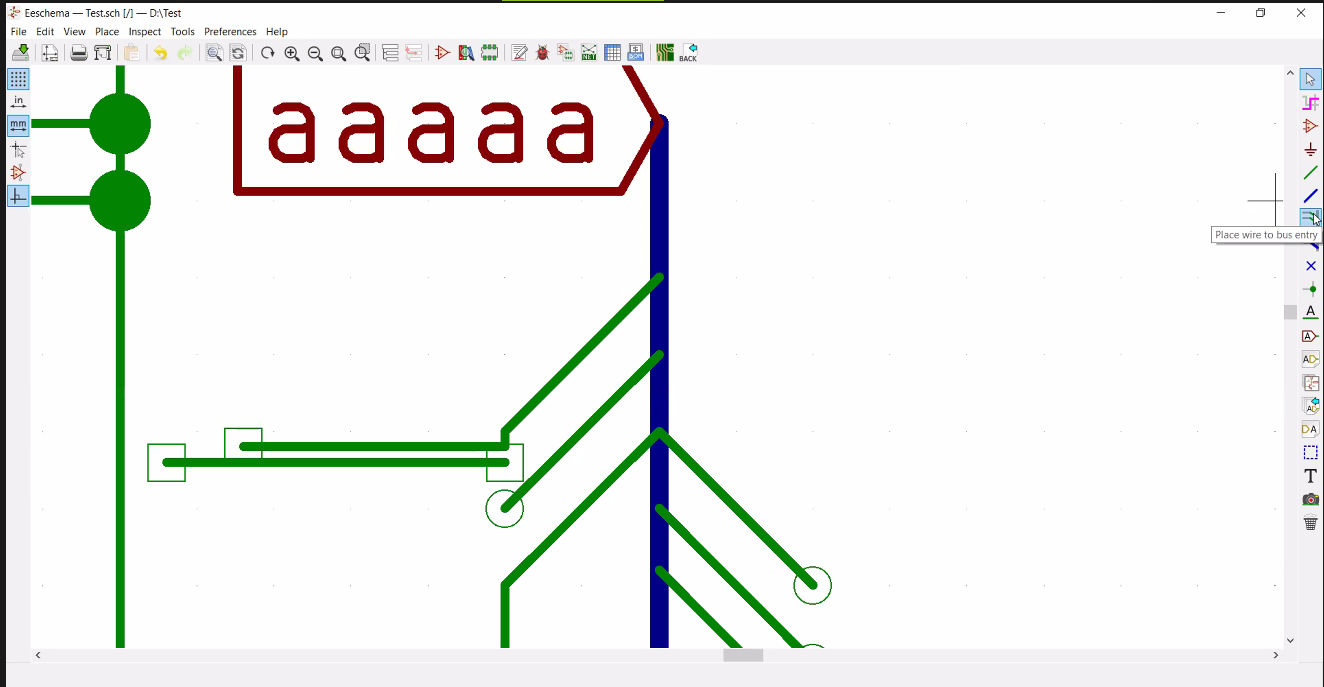Open the Symbol Editor
This screenshot has width=1324, height=687.
coord(443,53)
